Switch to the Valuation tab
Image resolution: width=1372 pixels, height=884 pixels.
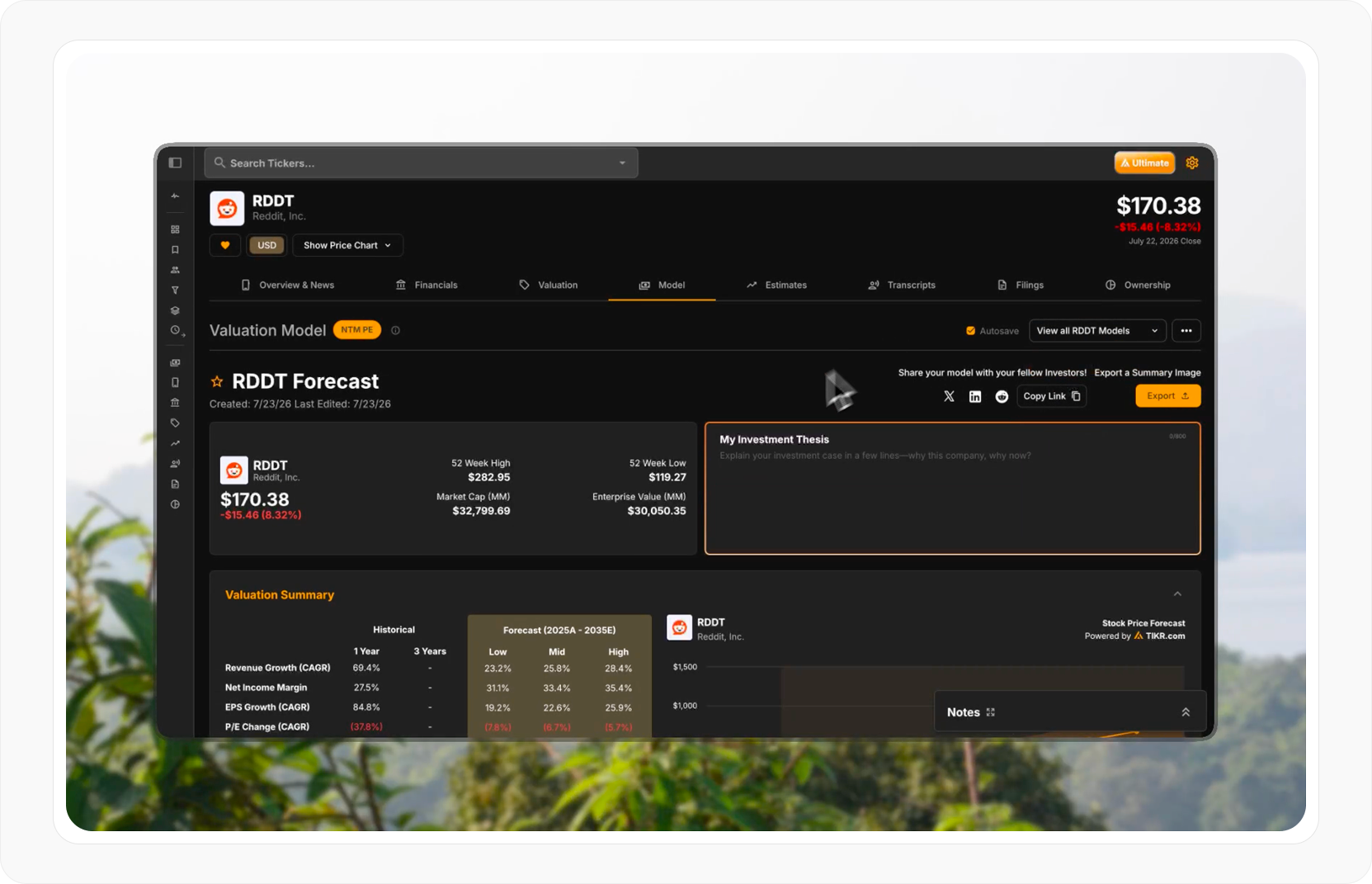549,285
